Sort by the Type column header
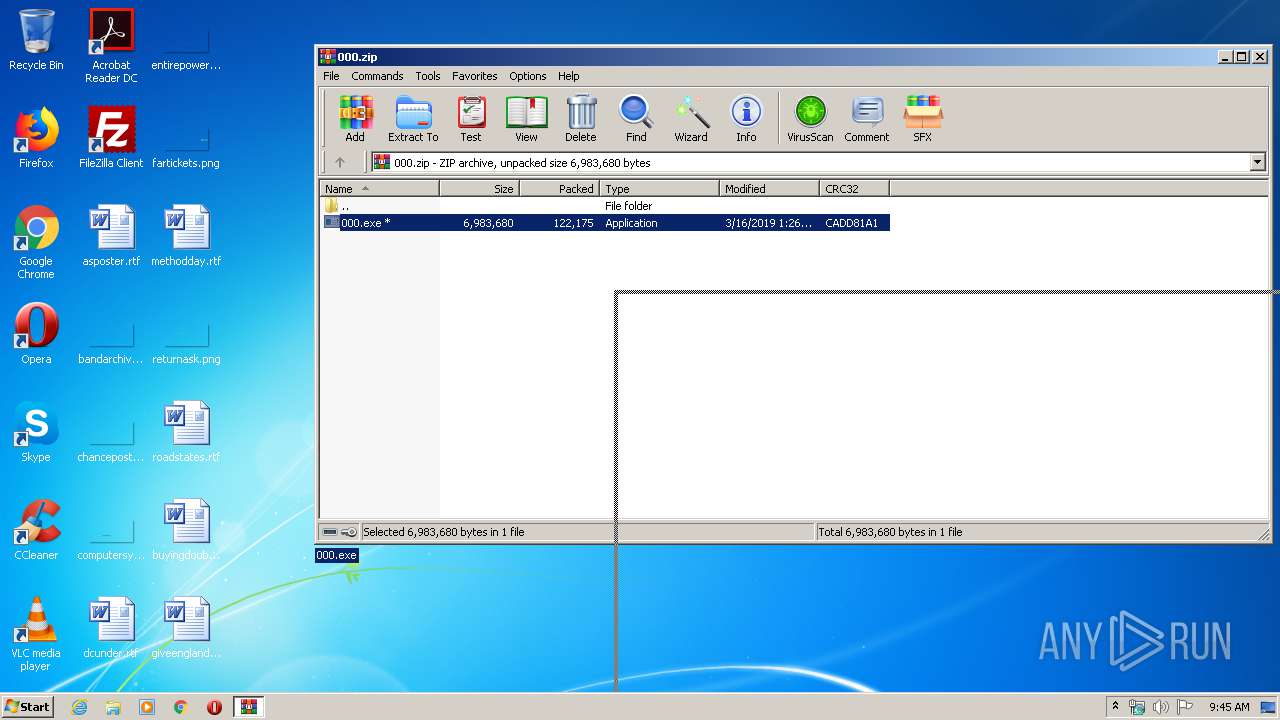This screenshot has height=720, width=1280. [x=660, y=188]
